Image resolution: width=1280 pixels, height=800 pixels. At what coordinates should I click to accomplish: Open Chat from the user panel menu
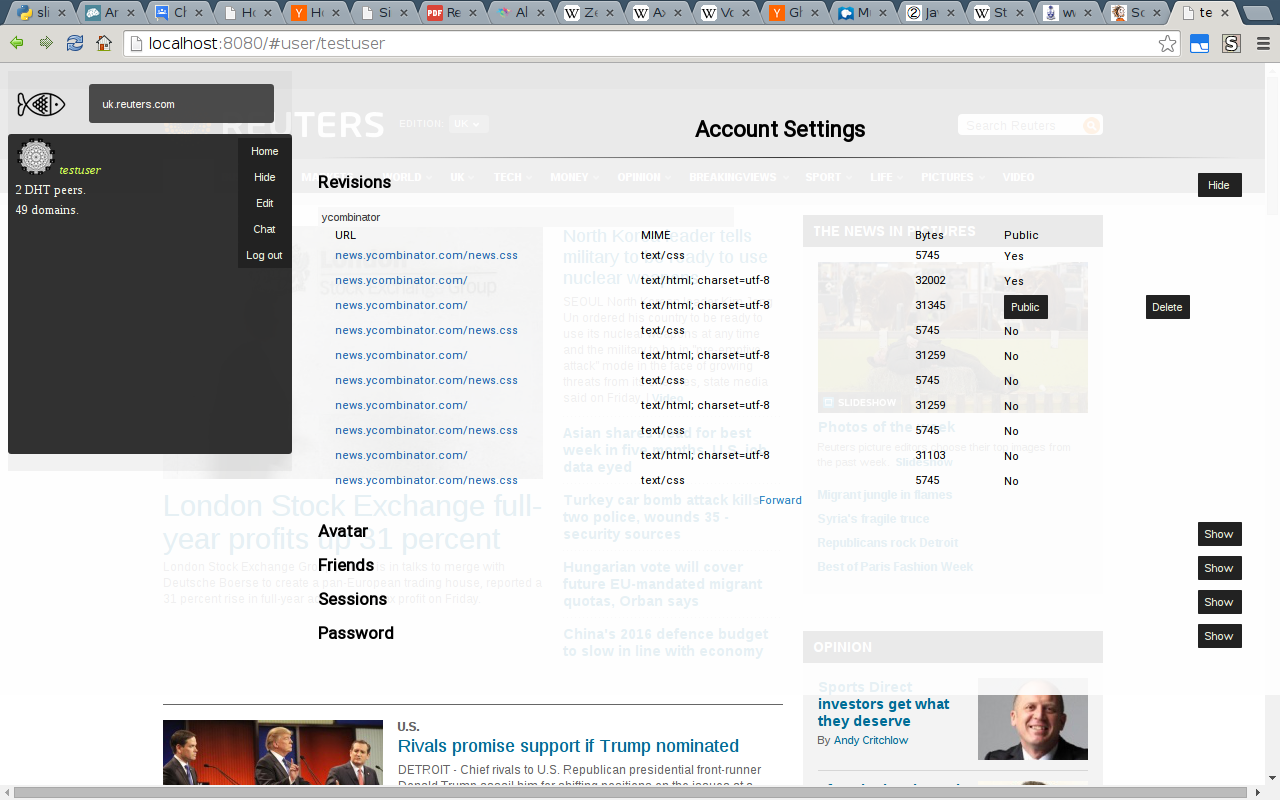(x=264, y=229)
